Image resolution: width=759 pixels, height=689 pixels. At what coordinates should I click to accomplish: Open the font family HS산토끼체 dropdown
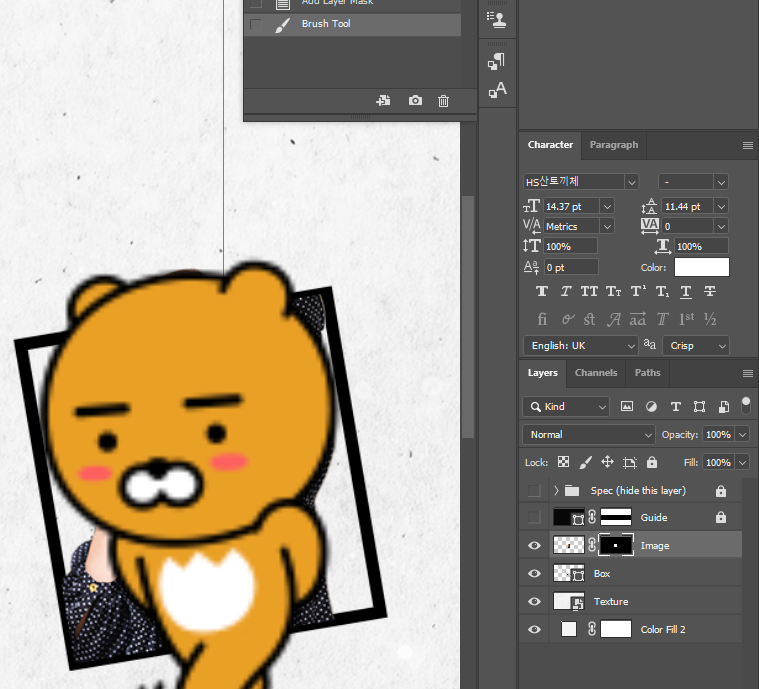(631, 182)
